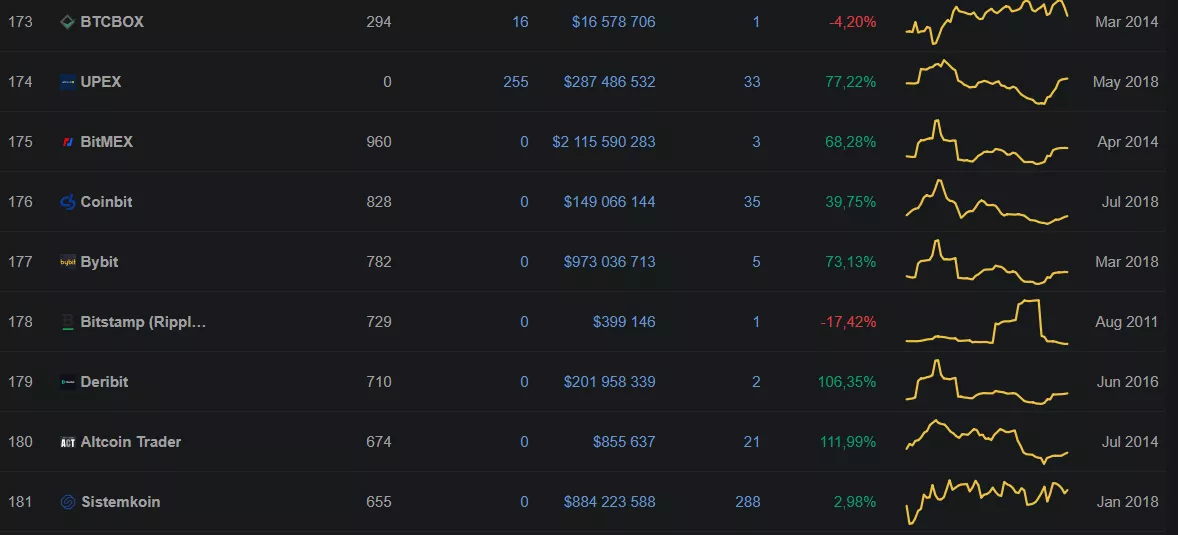Screen dimensions: 1178x535
Task: Click rank number 178
Action: tap(20, 322)
